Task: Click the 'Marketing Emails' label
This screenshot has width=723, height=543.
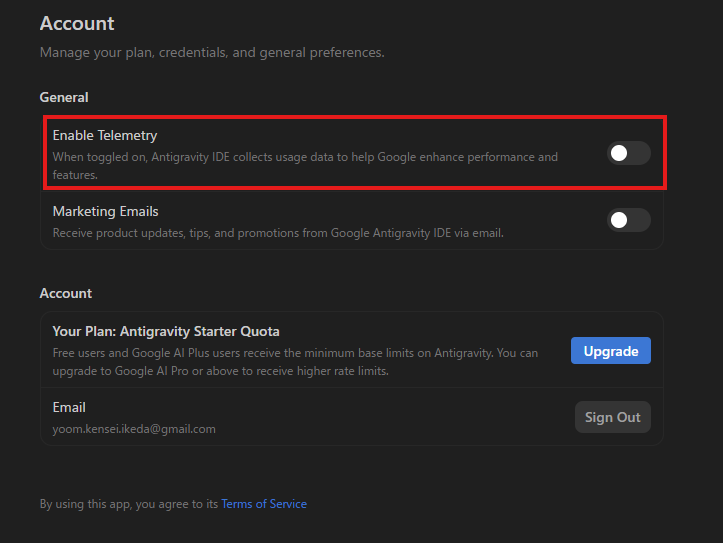Action: pos(105,212)
